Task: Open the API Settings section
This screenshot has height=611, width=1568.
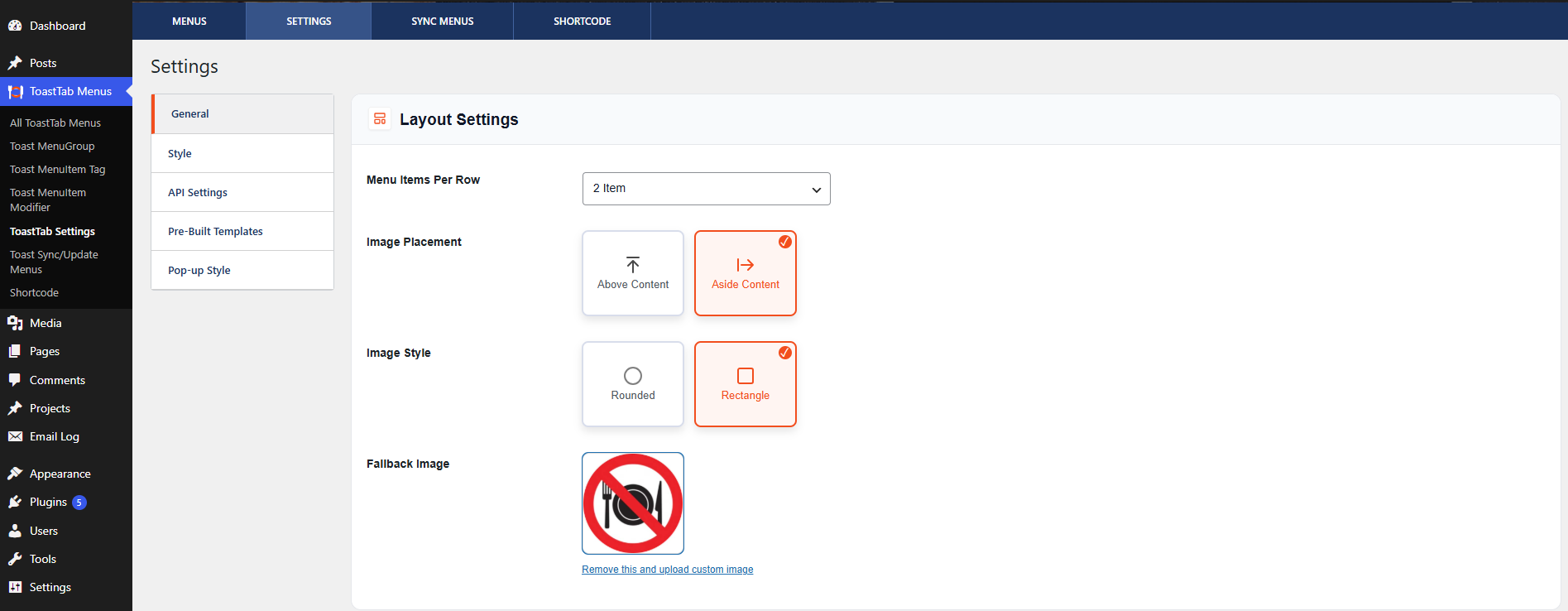Action: coord(242,192)
